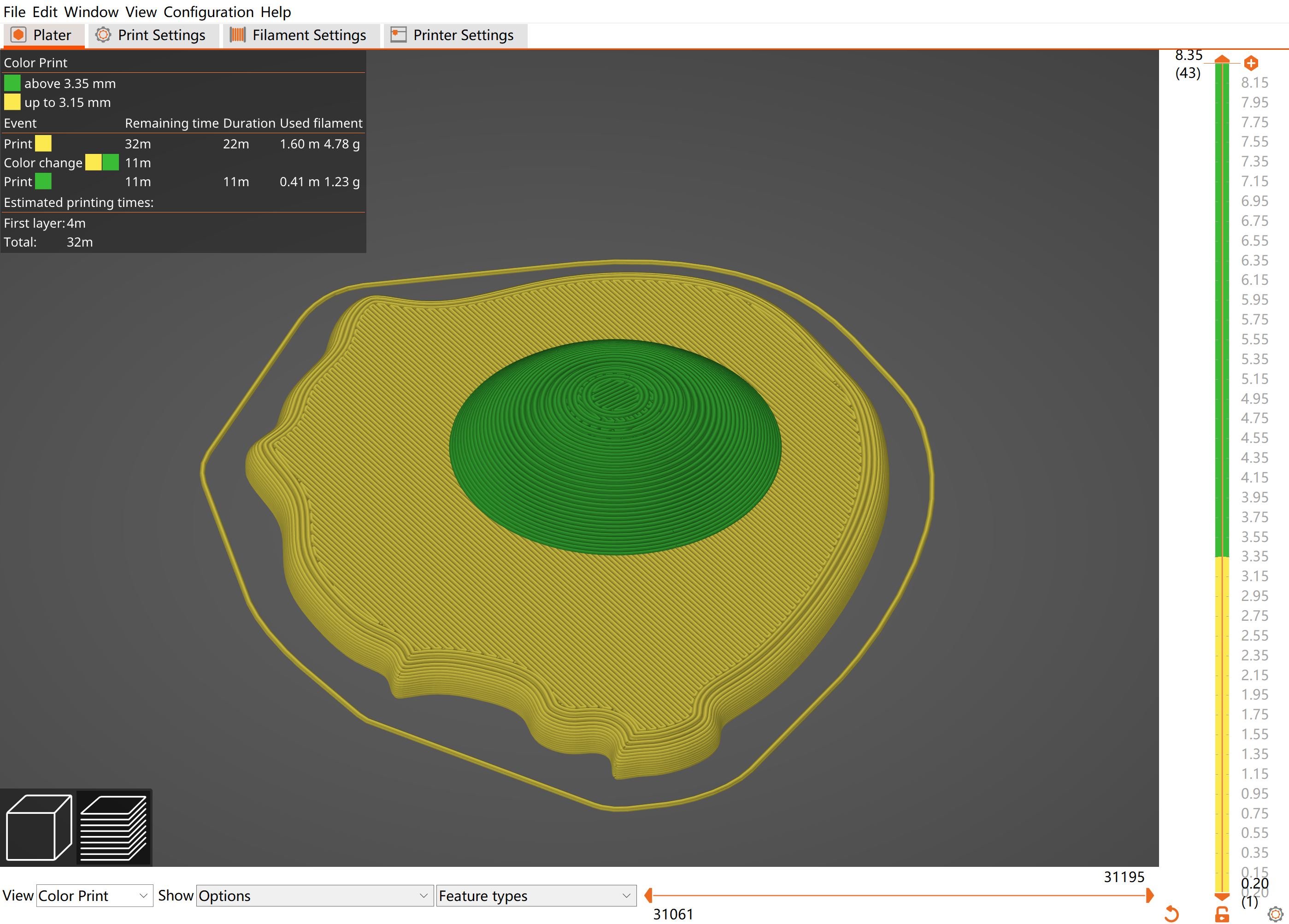Click the Filament Settings spool icon
1289x924 pixels.
[237, 35]
